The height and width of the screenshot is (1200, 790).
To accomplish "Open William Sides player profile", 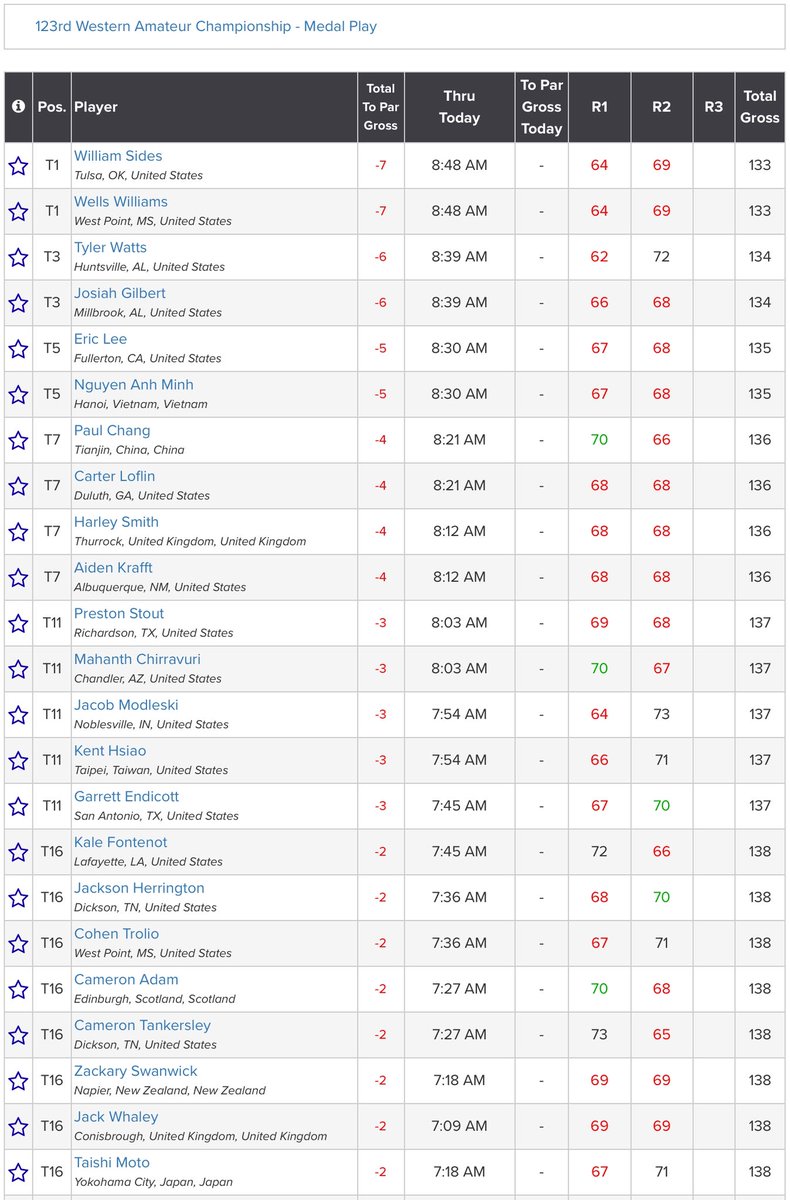I will 118,156.
